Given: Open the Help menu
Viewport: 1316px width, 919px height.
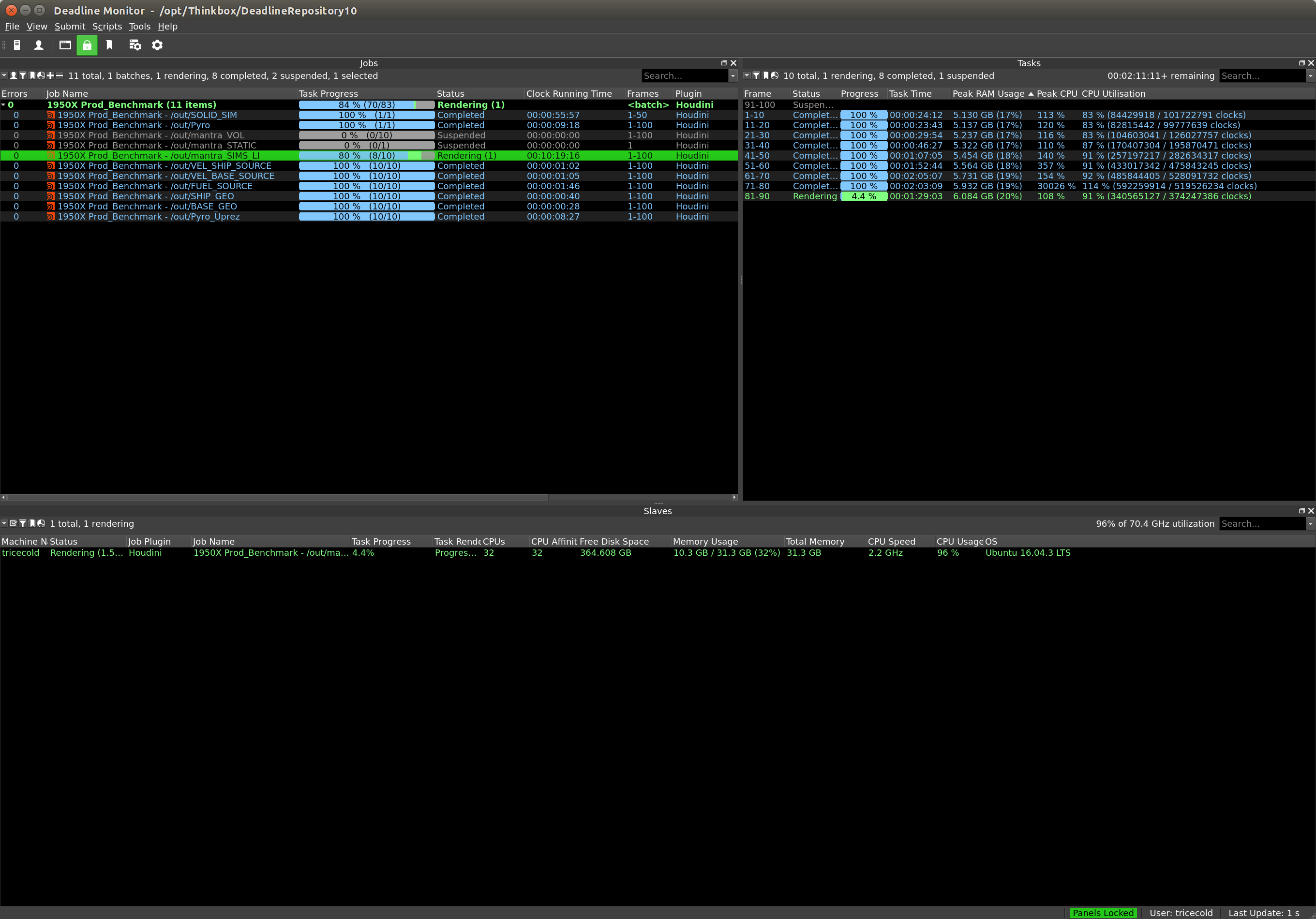Looking at the screenshot, I should [168, 26].
